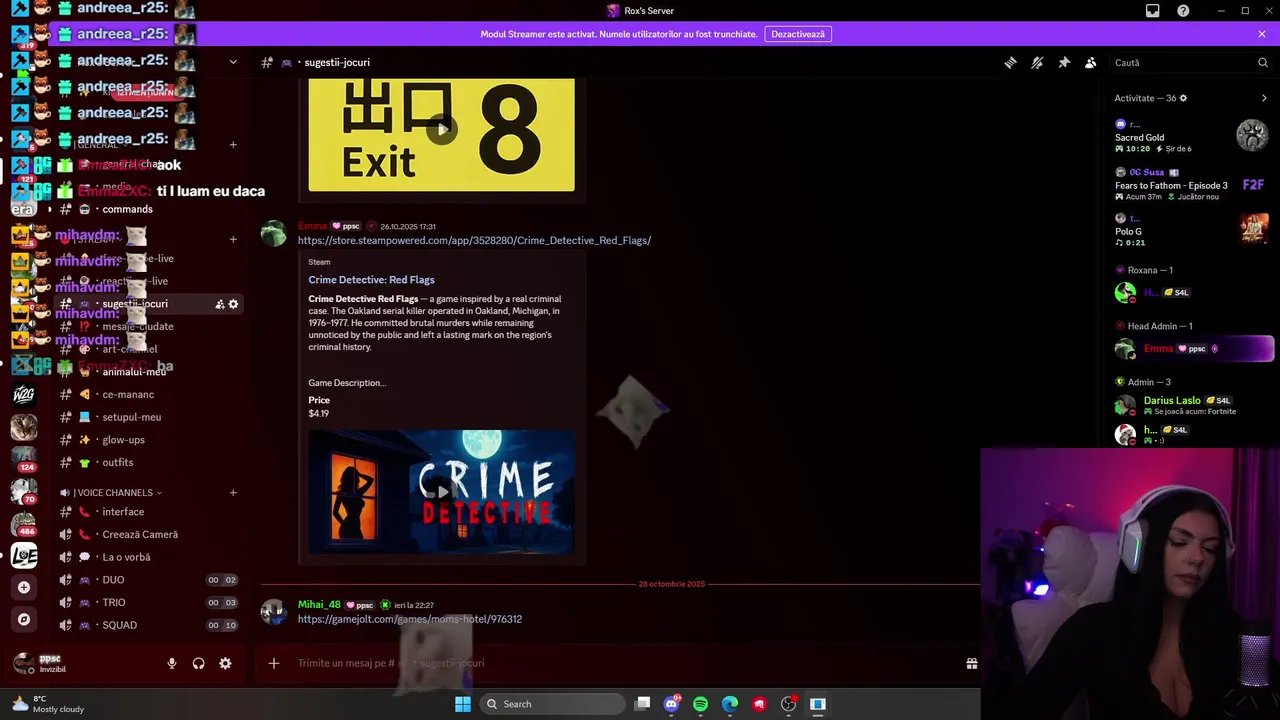1280x720 pixels.
Task: Join La o vorbă voice channel
Action: (126, 557)
